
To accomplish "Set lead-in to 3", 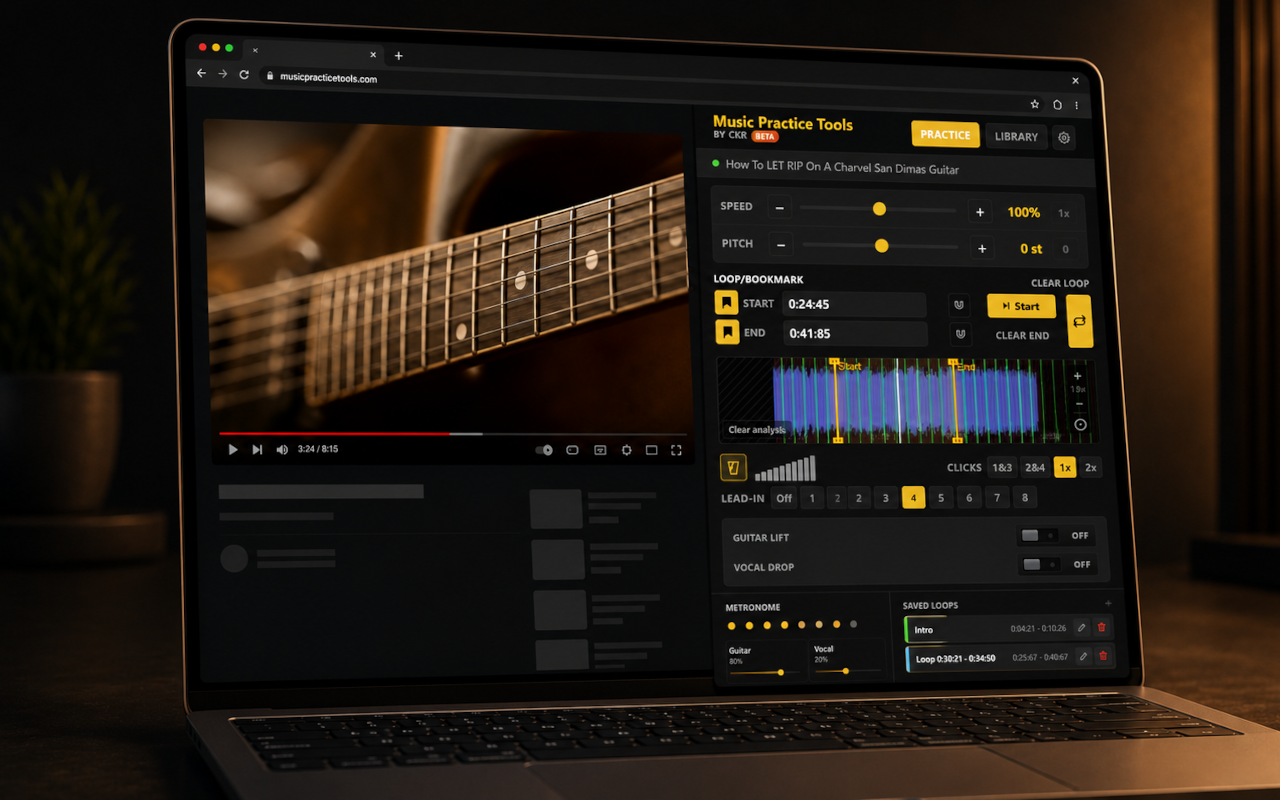I will [x=885, y=498].
